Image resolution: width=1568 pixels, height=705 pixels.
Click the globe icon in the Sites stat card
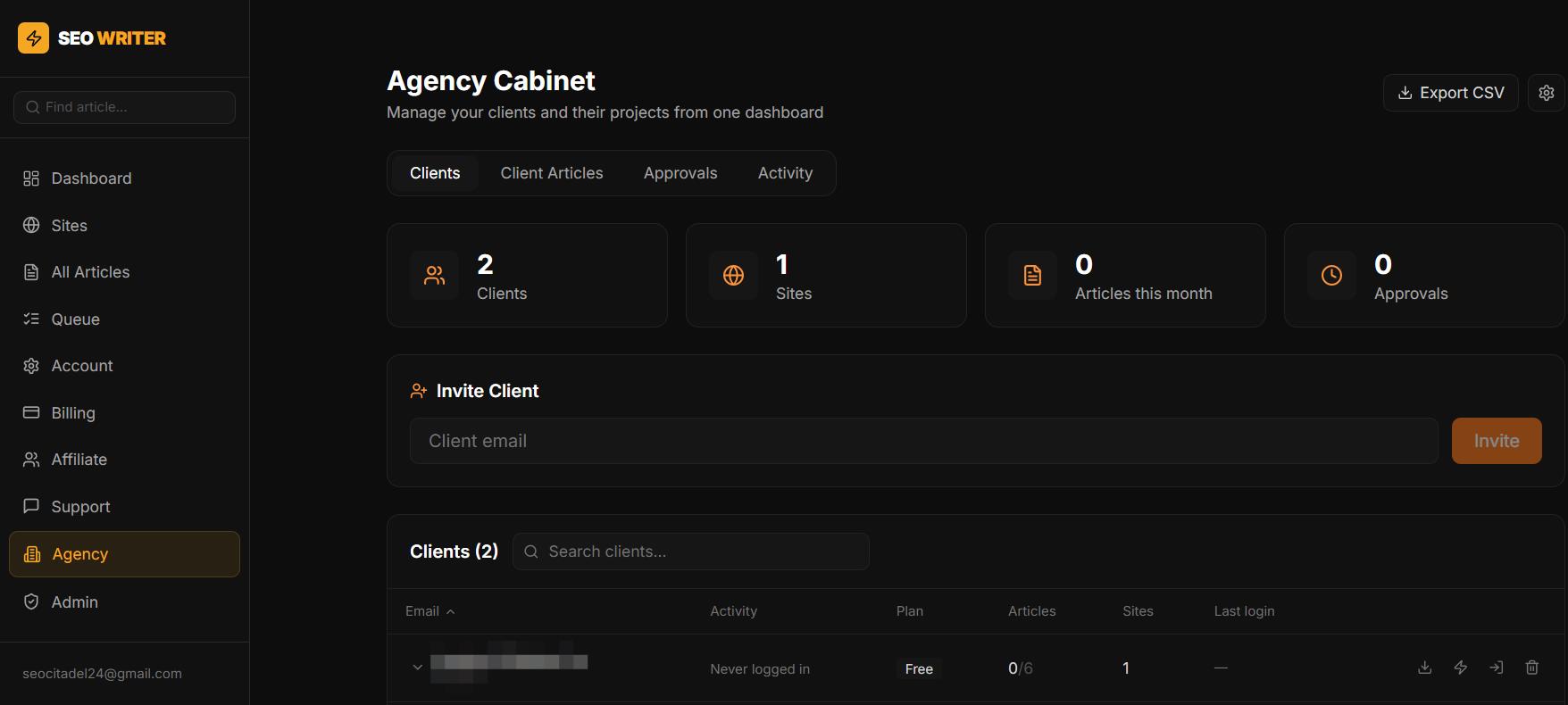click(733, 276)
